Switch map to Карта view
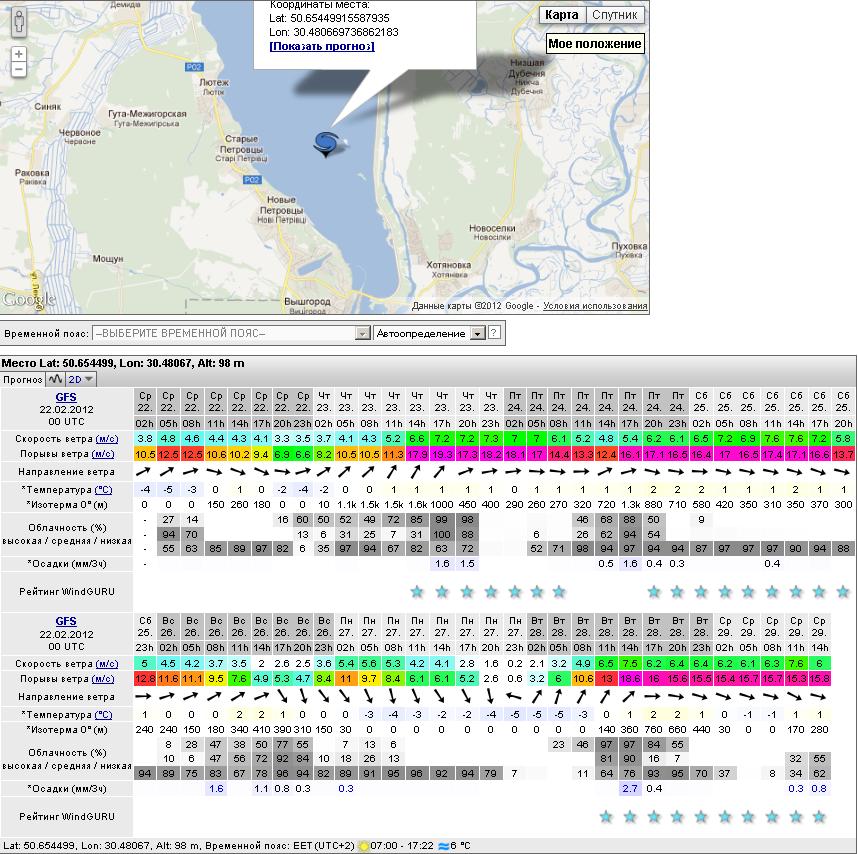The image size is (858, 854). tap(561, 15)
